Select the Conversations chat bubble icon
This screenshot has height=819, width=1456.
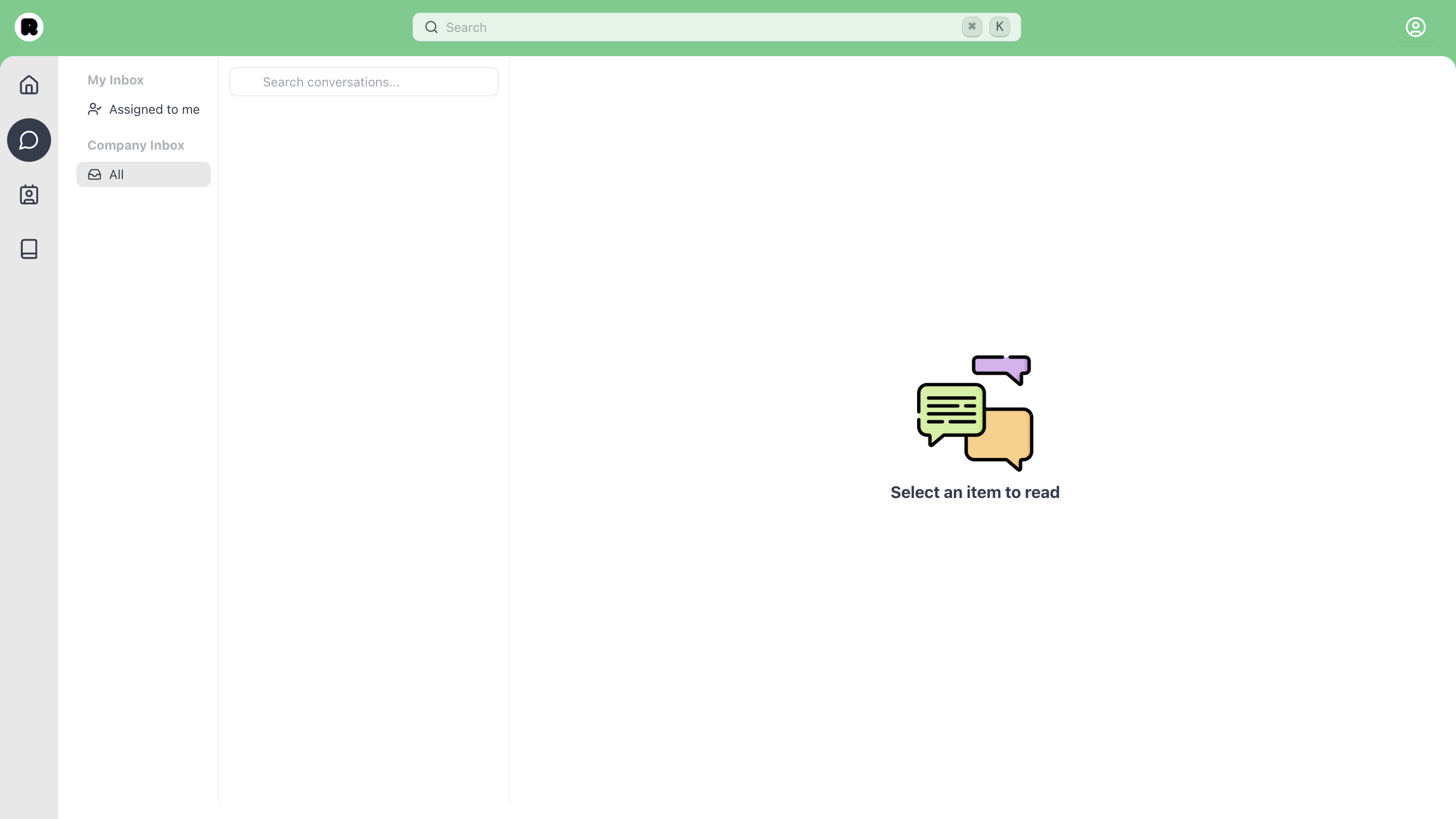click(29, 140)
